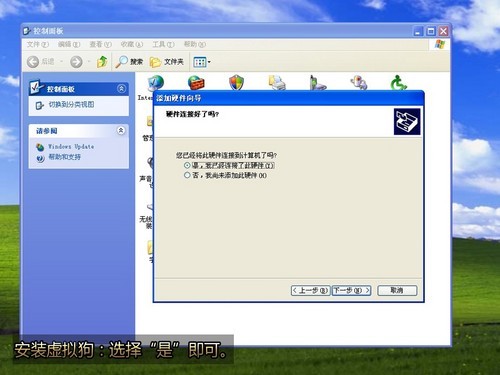Image resolution: width=500 pixels, height=375 pixels.
Task: Open Back button history dropdown arrow
Action: 61,62
